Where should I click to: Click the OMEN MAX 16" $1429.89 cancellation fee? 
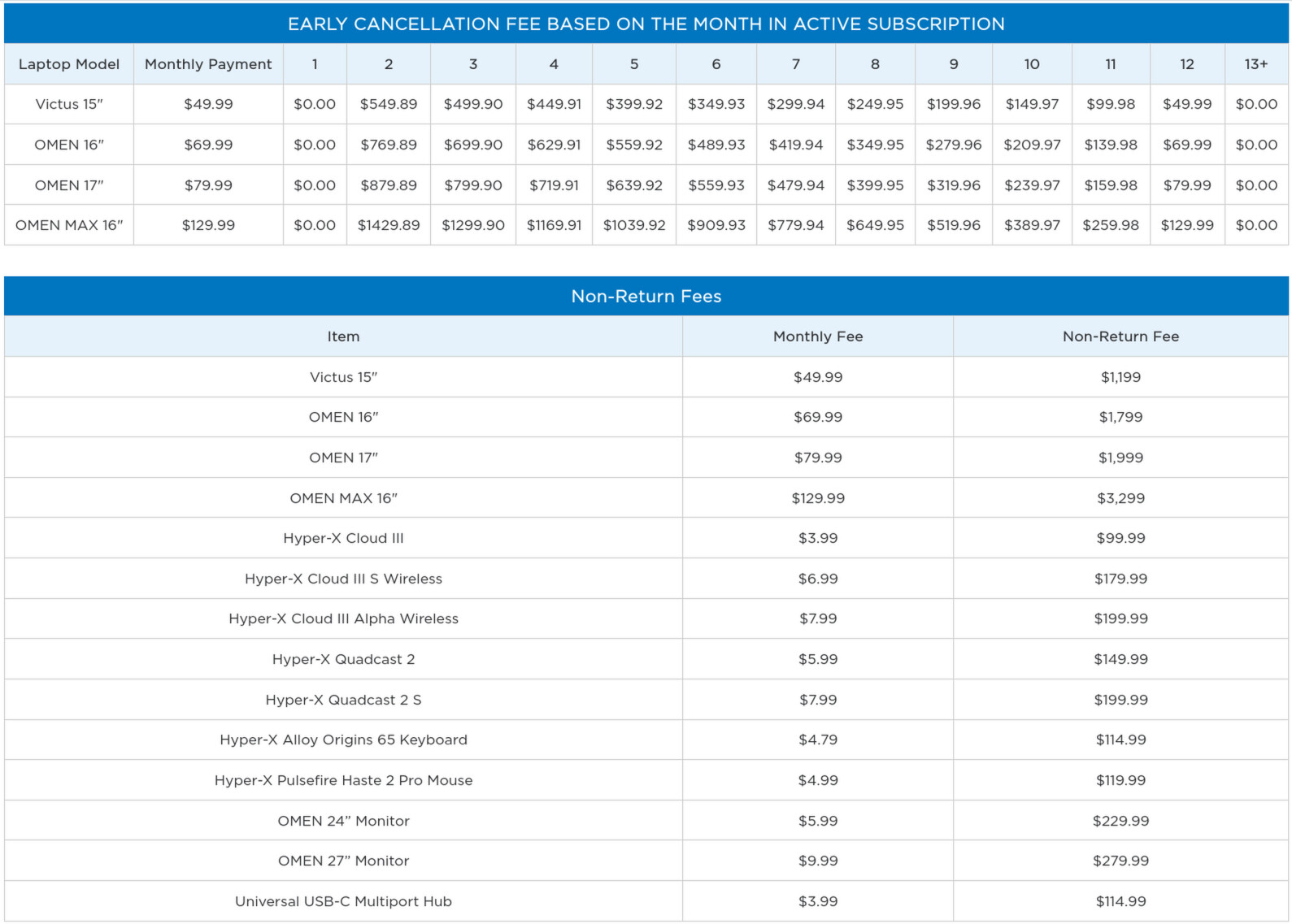pos(389,225)
